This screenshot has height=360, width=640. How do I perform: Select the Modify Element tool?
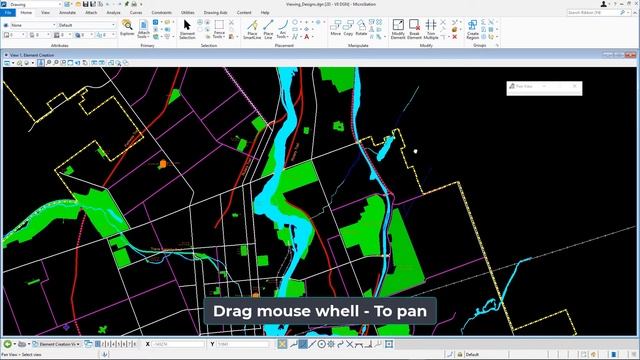(x=398, y=29)
